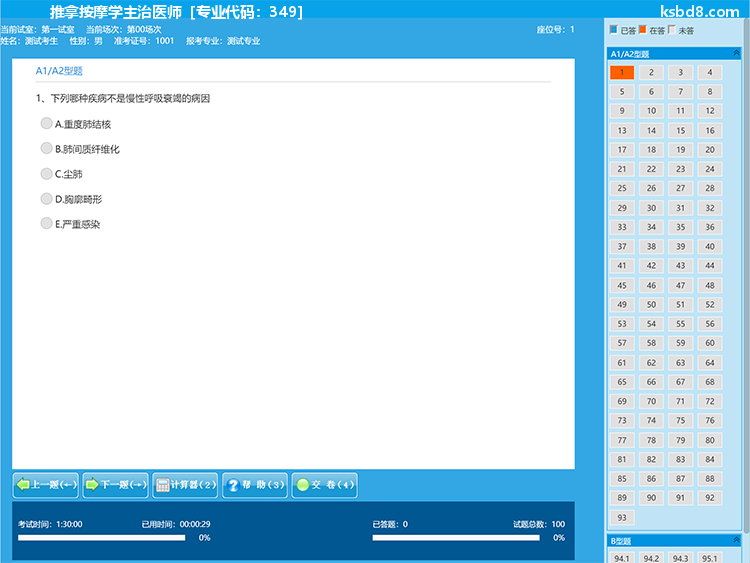Jump to question 2 in navigator
Image resolution: width=750 pixels, height=563 pixels.
(x=651, y=72)
